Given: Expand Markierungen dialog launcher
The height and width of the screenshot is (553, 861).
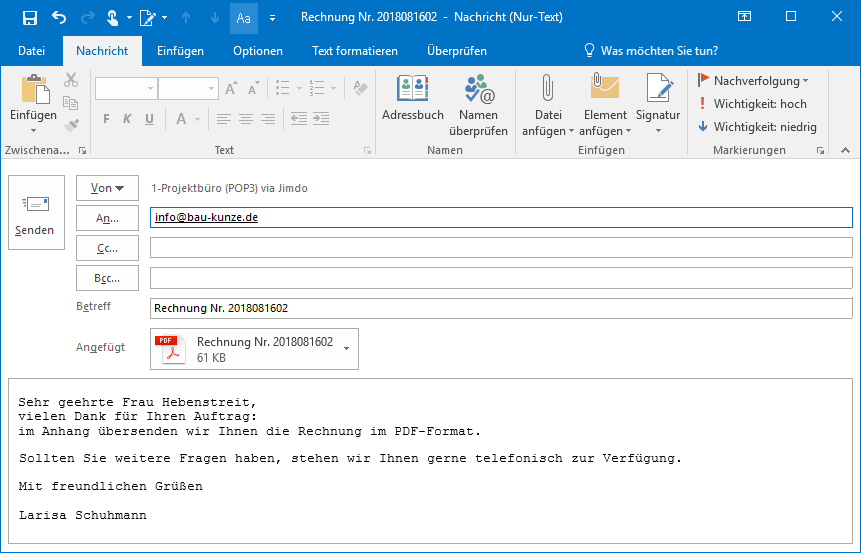Looking at the screenshot, I should [820, 150].
